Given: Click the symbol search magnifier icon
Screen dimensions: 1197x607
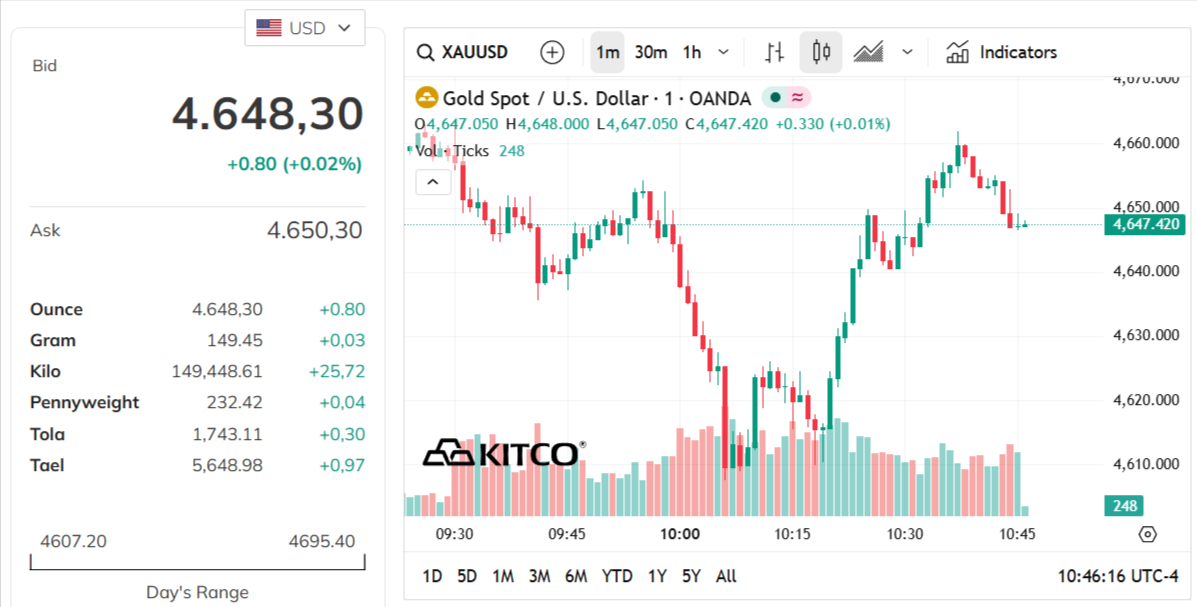Looking at the screenshot, I should click(427, 51).
